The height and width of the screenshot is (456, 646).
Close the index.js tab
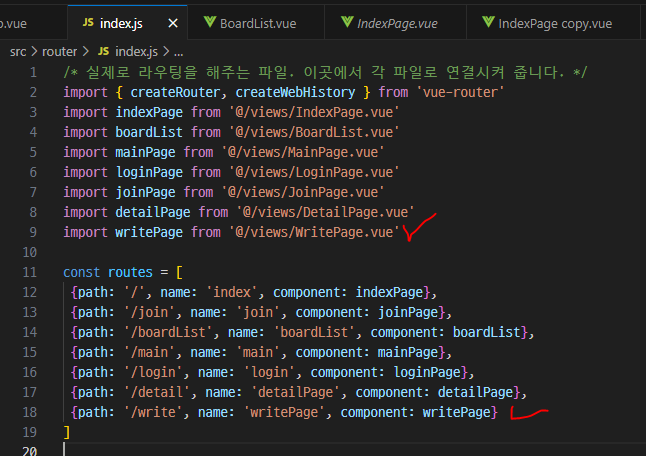(x=173, y=23)
